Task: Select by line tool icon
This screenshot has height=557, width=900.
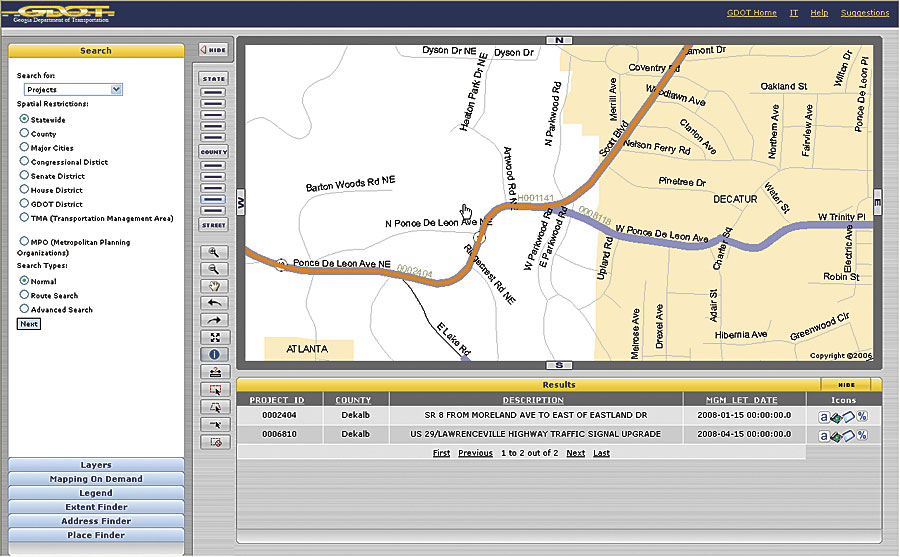Action: [214, 424]
